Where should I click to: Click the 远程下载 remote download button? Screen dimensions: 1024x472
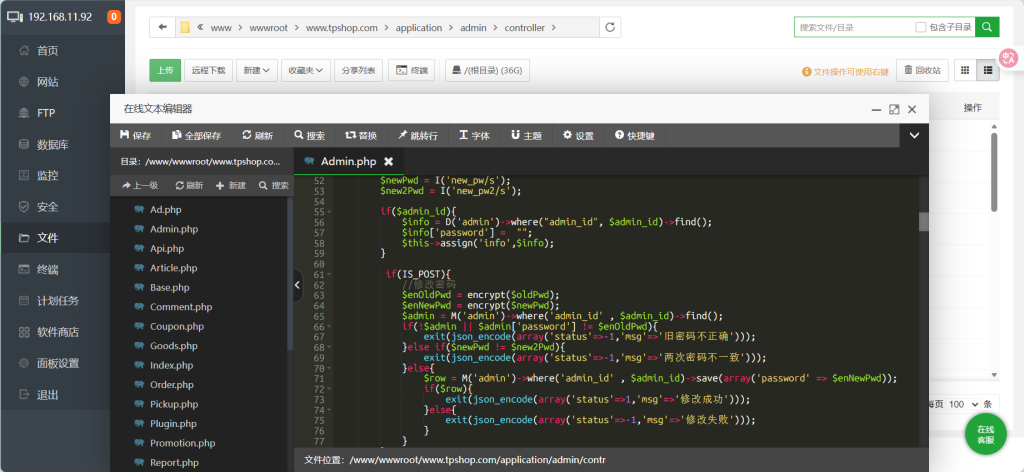point(209,70)
